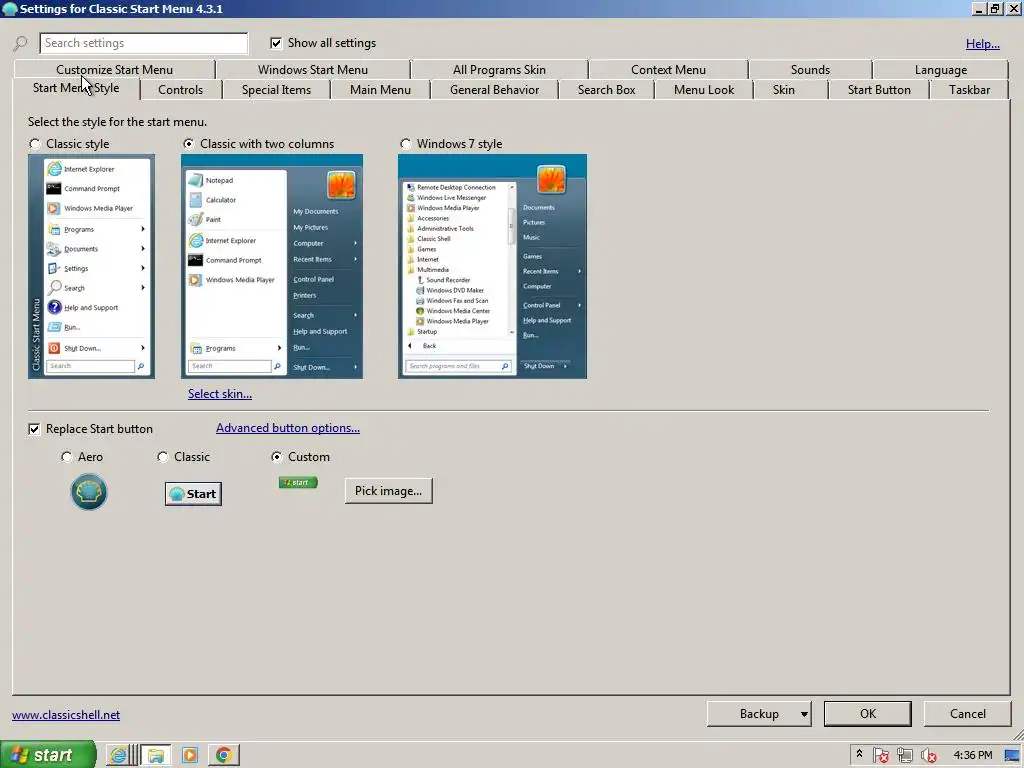Image resolution: width=1024 pixels, height=768 pixels.
Task: Open Internet Explorer from the taskbar
Action: coord(118,755)
